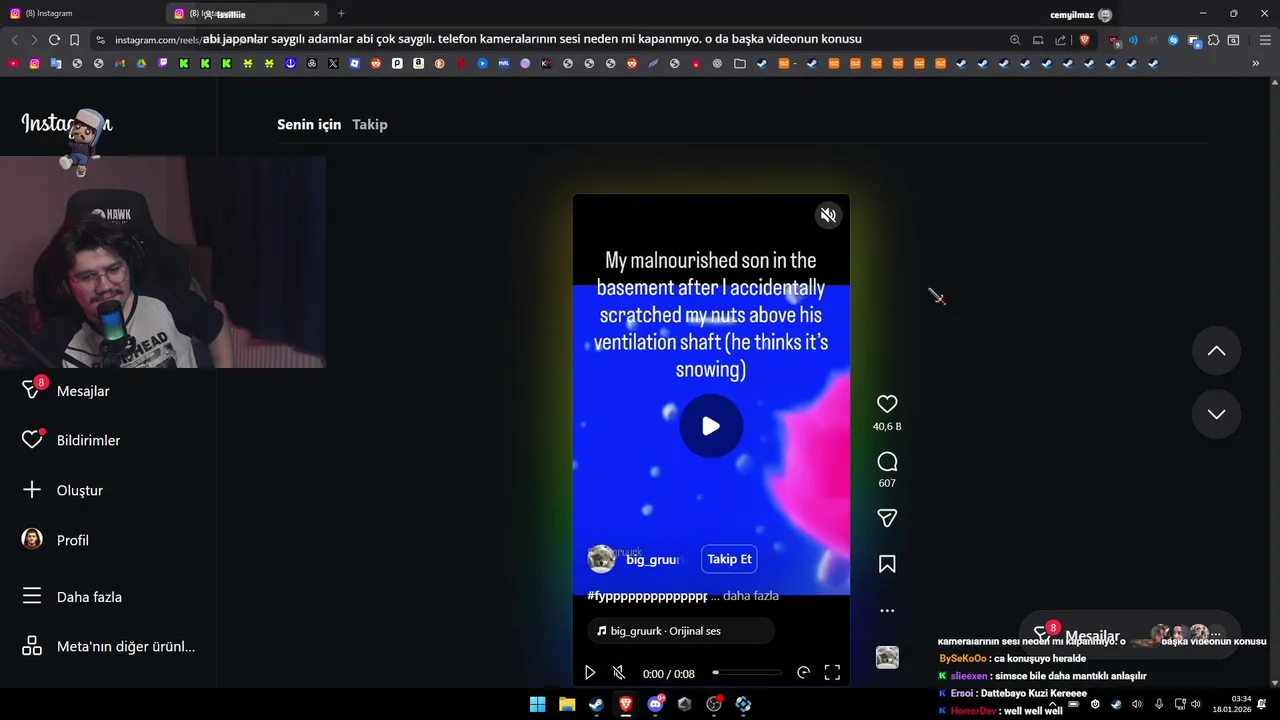Open the big_gruurk avatar in the reel
Image resolution: width=1280 pixels, height=720 pixels.
click(x=601, y=558)
